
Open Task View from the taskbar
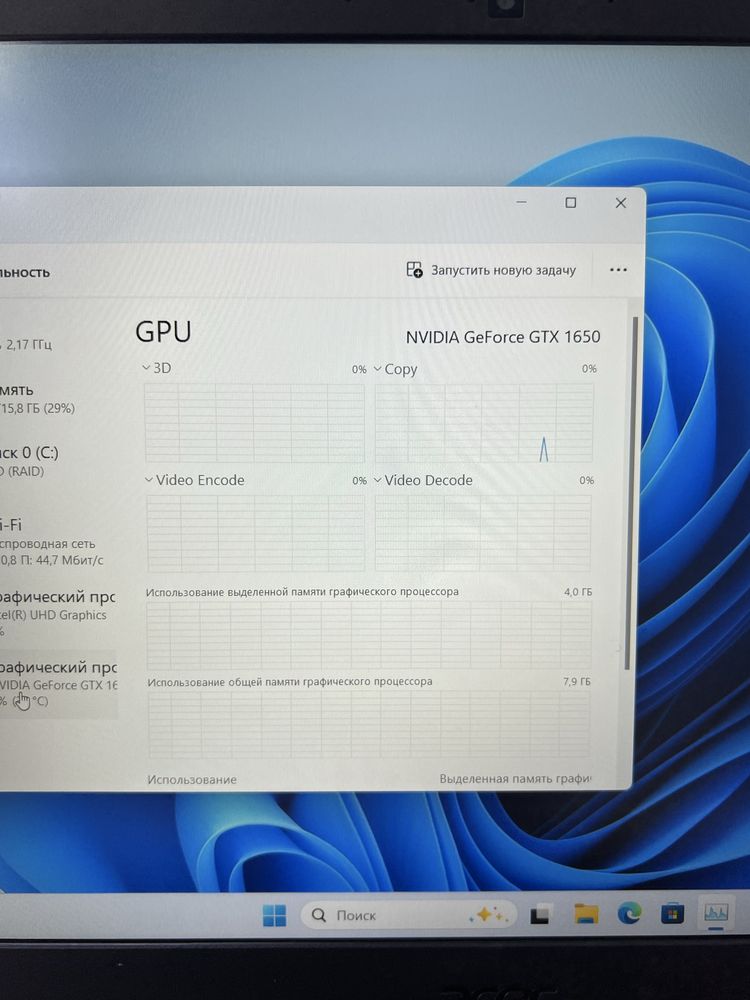point(540,915)
